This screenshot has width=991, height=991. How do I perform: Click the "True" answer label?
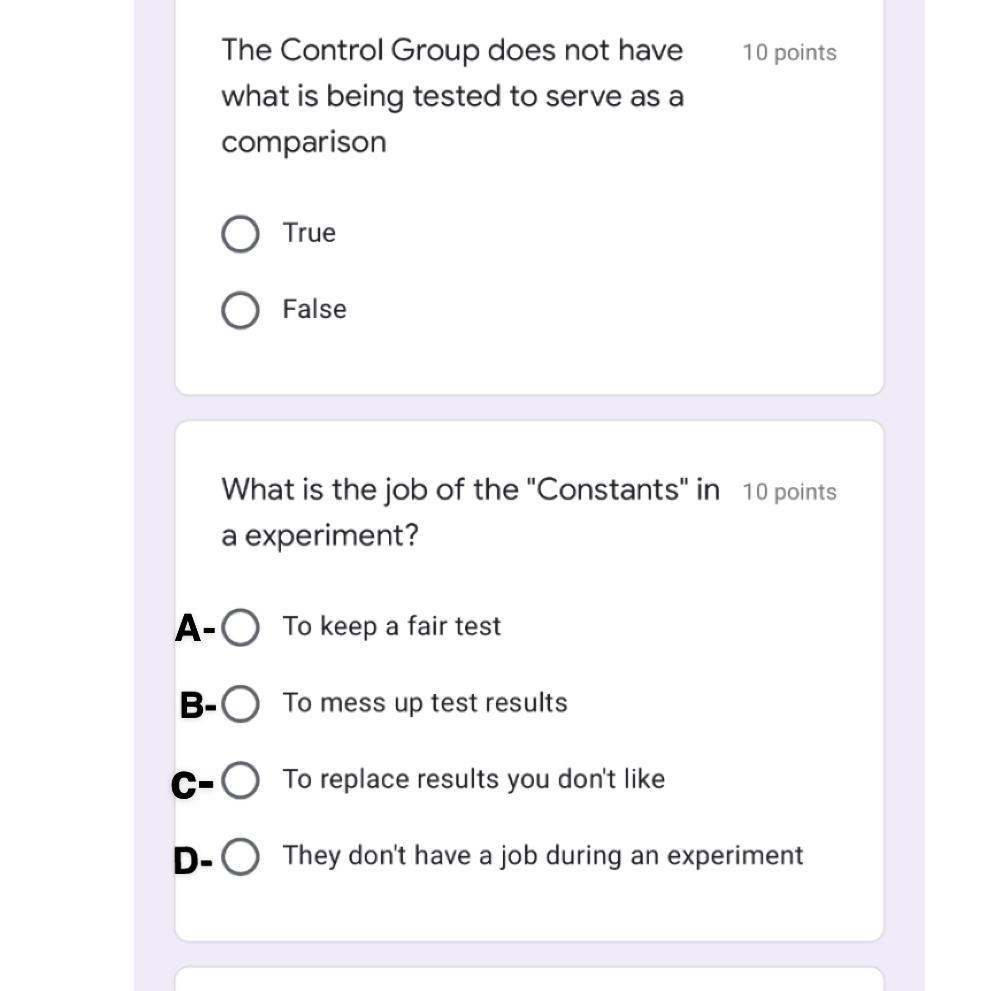click(x=309, y=233)
